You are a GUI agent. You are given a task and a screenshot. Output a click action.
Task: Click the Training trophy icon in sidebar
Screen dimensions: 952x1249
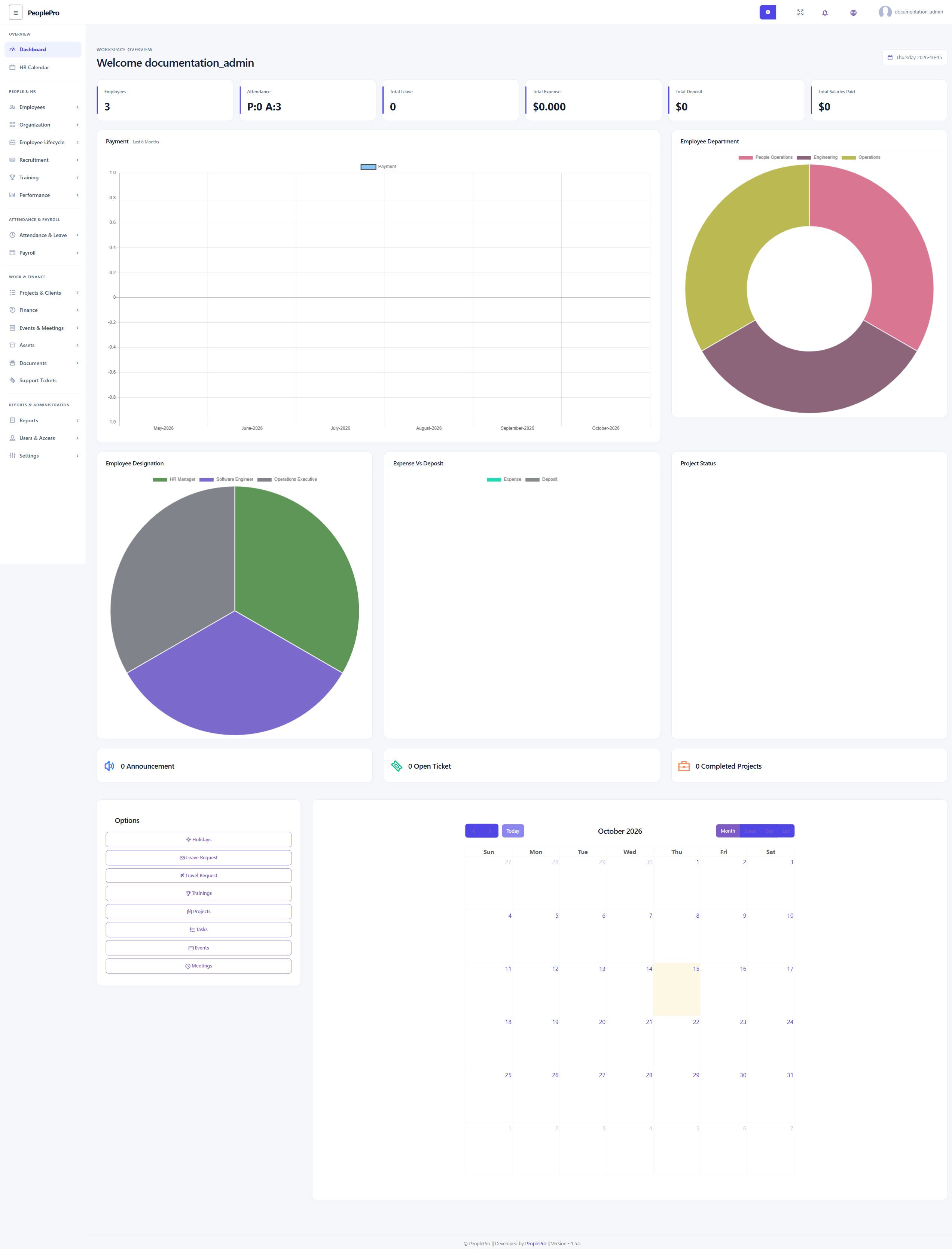(12, 177)
